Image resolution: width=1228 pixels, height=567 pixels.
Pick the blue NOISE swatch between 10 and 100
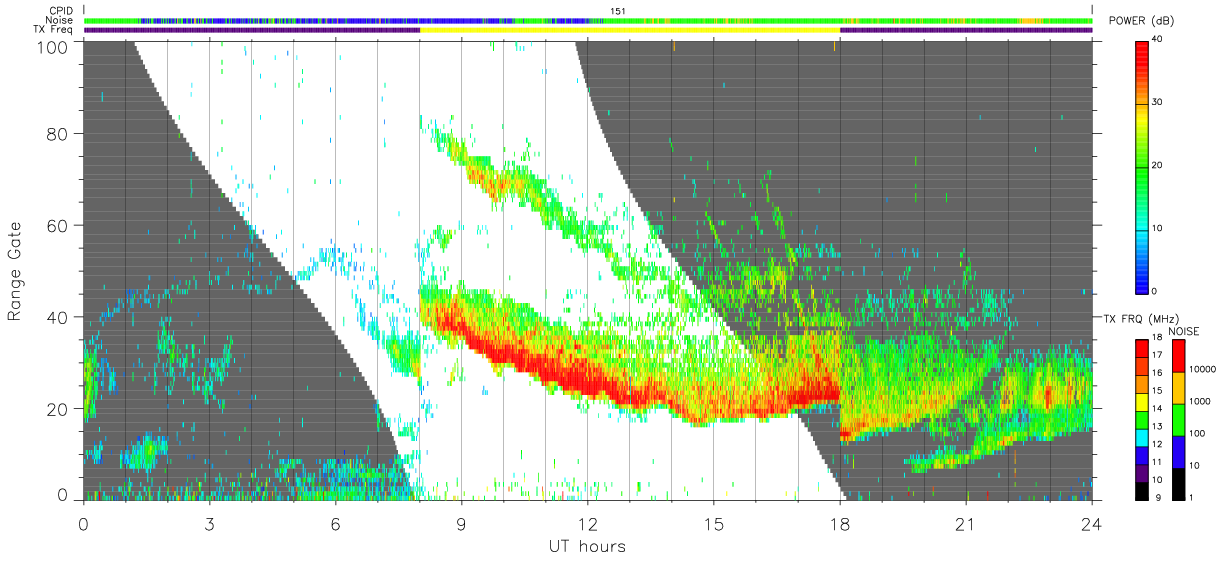1180,452
